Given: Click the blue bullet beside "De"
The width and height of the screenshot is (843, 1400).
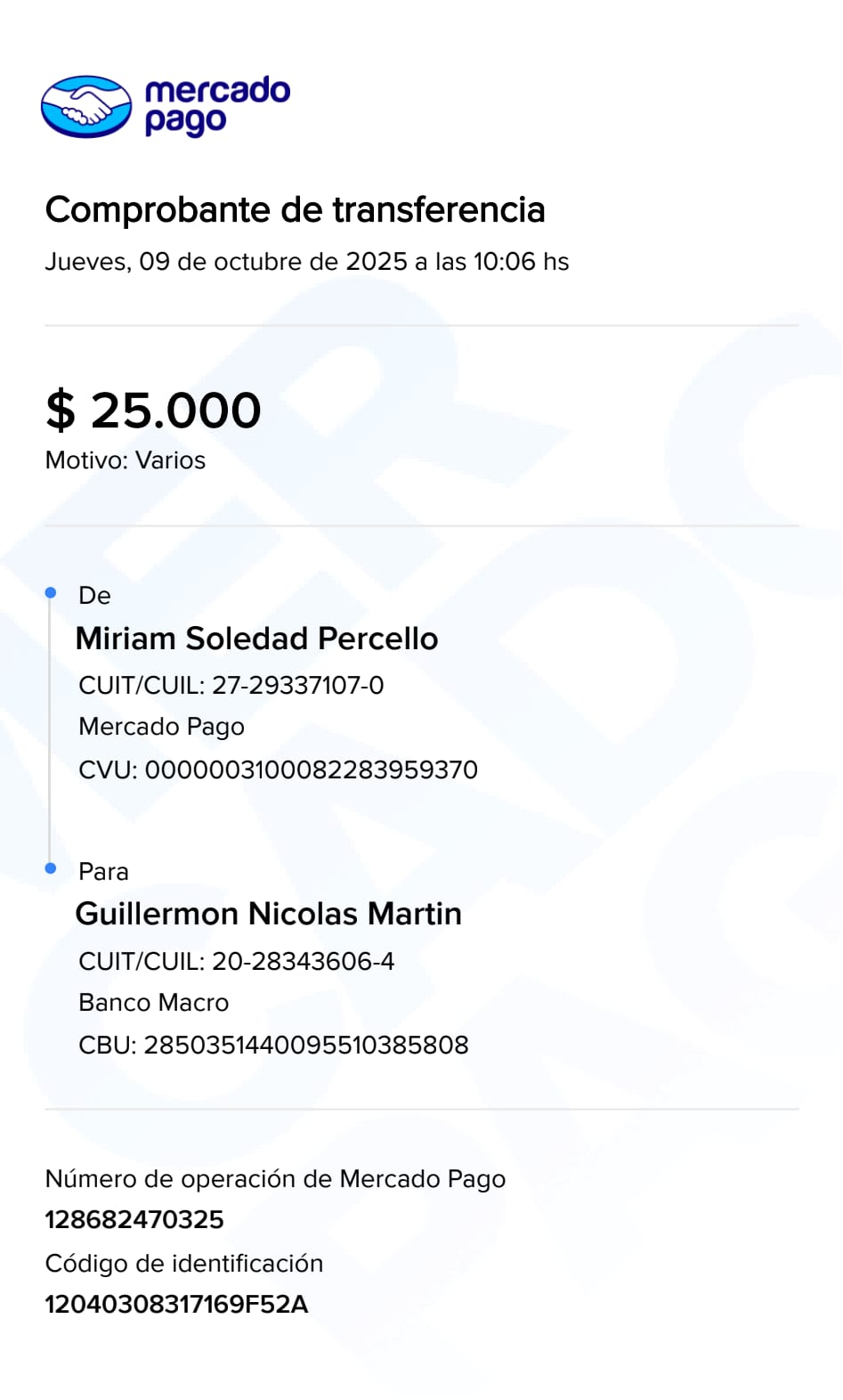Looking at the screenshot, I should point(51,592).
